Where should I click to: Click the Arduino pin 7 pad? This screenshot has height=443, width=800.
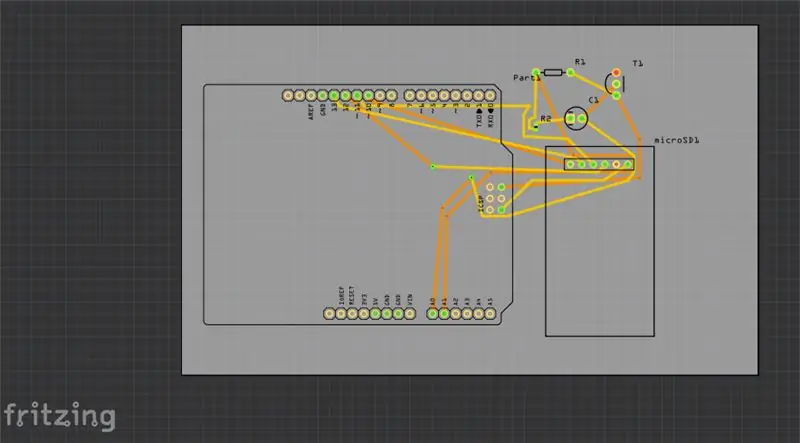410,95
